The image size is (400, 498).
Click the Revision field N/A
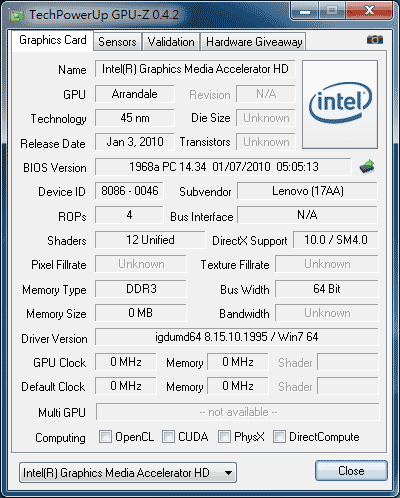tap(266, 94)
